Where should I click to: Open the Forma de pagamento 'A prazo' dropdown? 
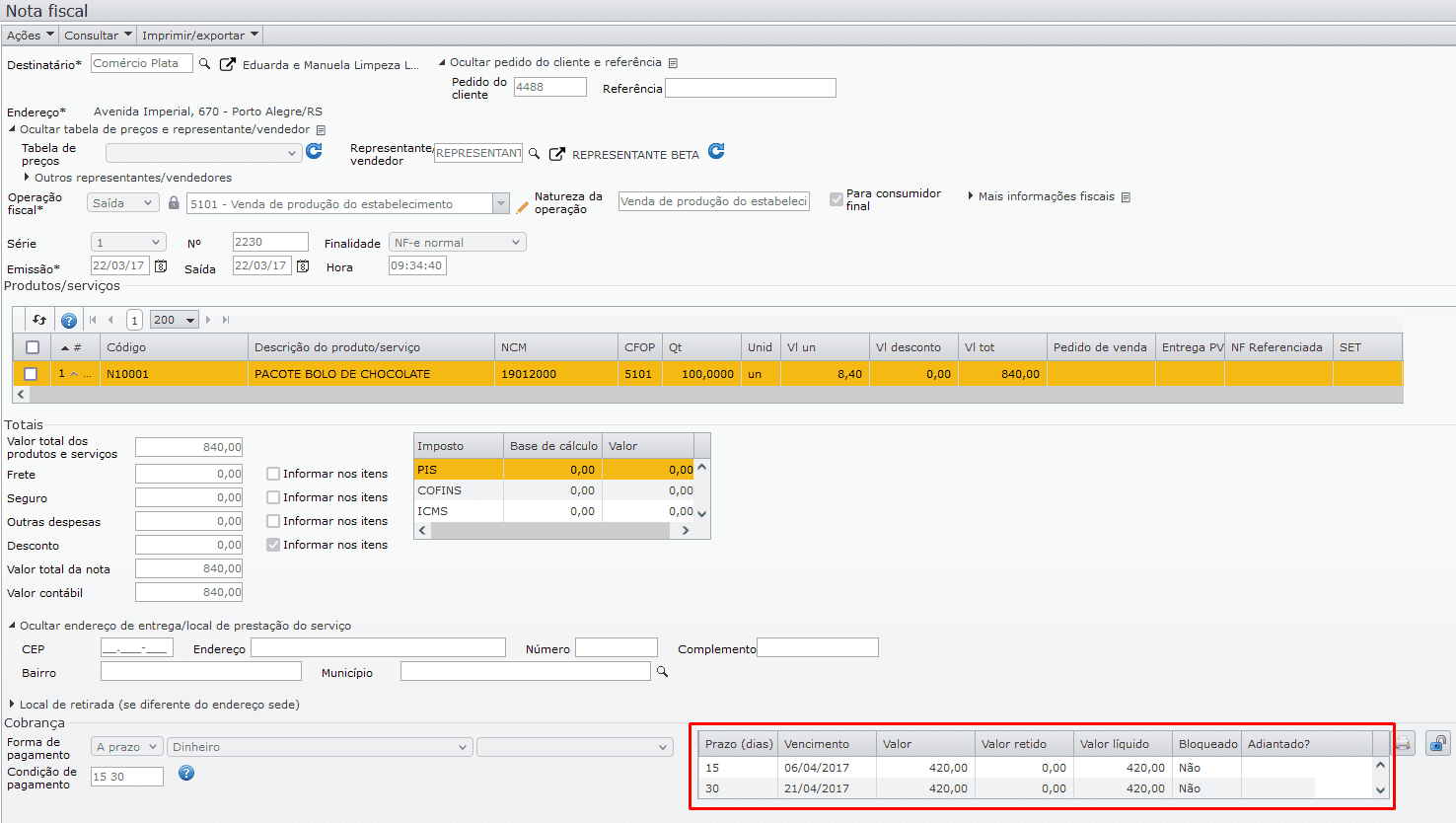[126, 747]
